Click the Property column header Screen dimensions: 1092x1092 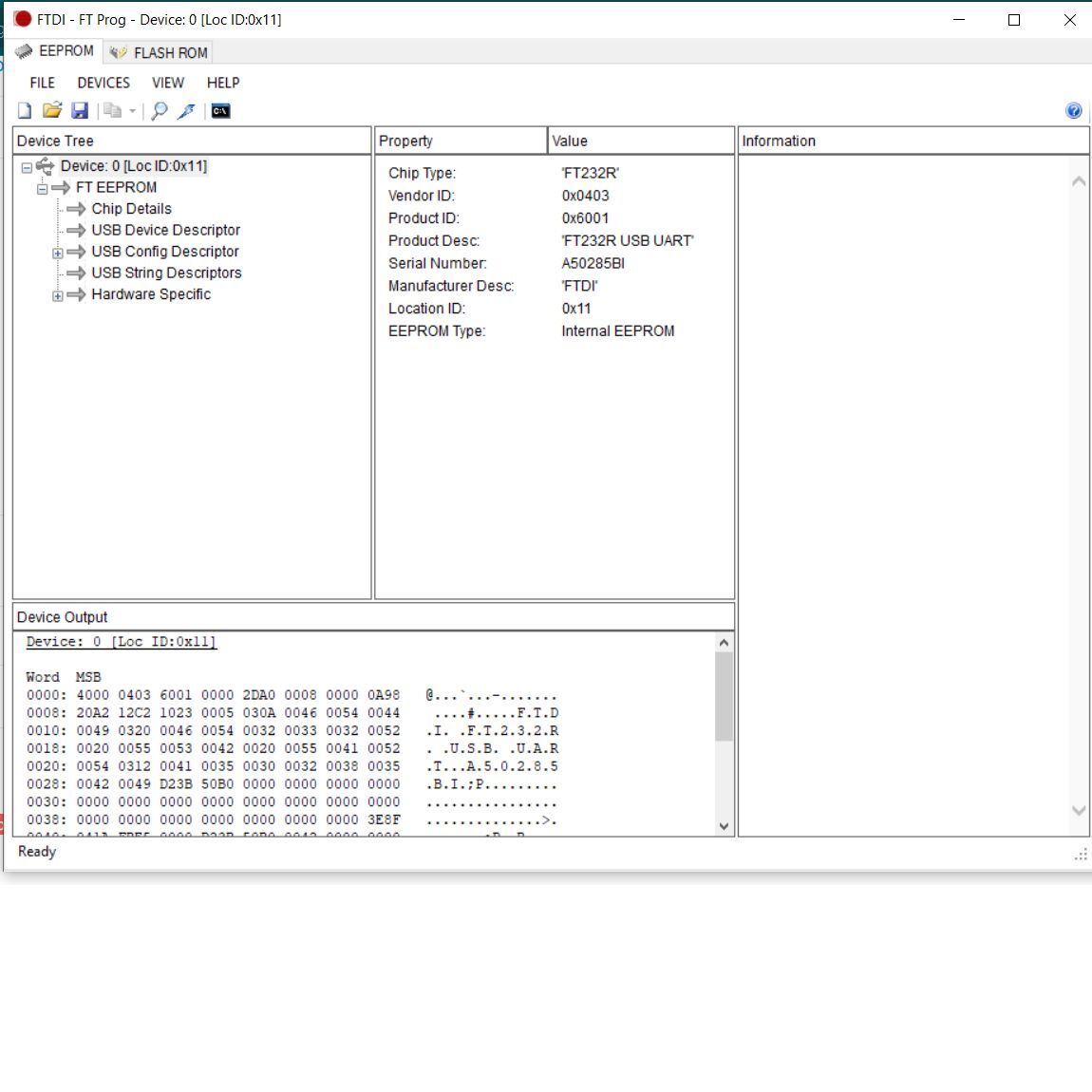(x=461, y=141)
